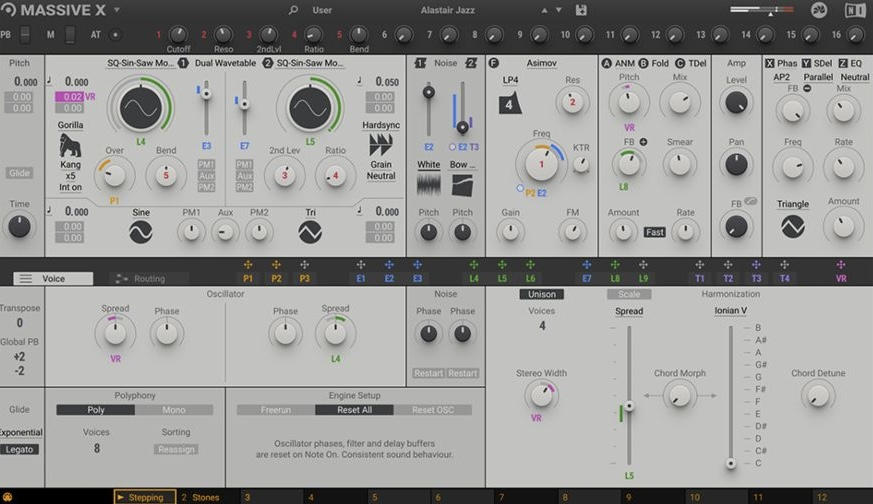Select the Sine phase modulation waveform icon
This screenshot has height=504, width=873.
coord(140,232)
